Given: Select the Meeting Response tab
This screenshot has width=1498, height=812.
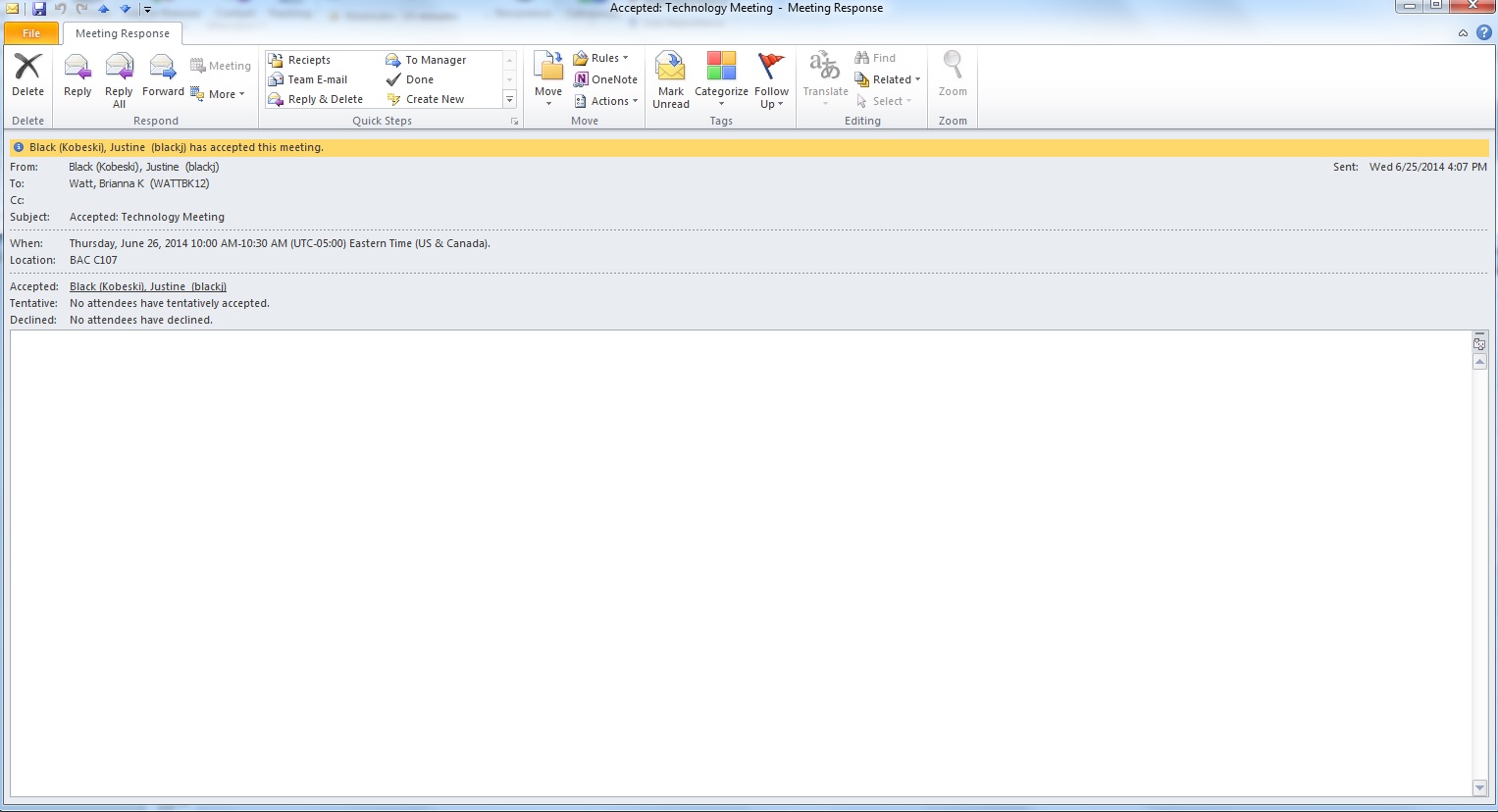Looking at the screenshot, I should point(123,33).
